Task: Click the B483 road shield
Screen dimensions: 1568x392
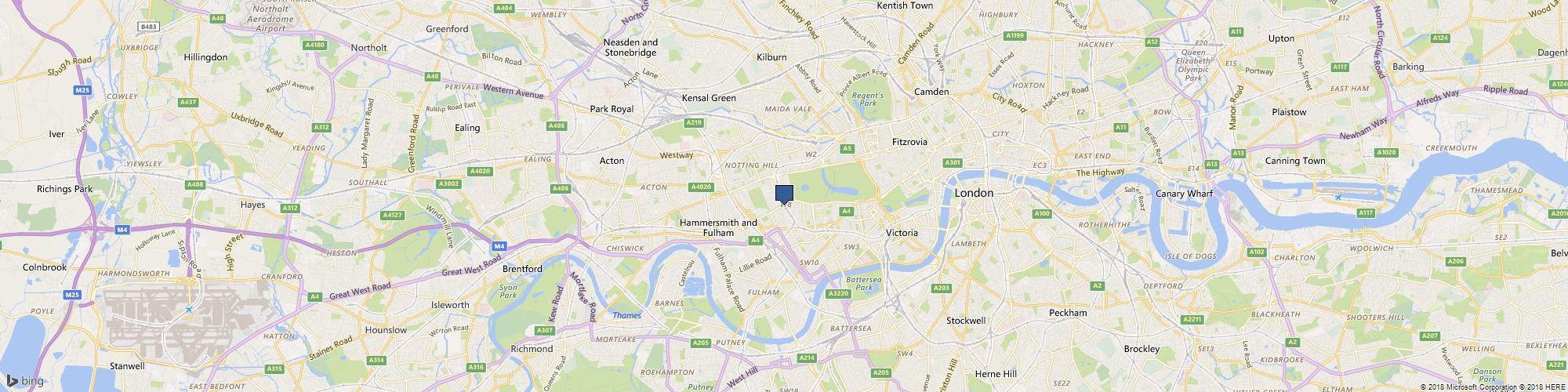Action: [x=148, y=26]
